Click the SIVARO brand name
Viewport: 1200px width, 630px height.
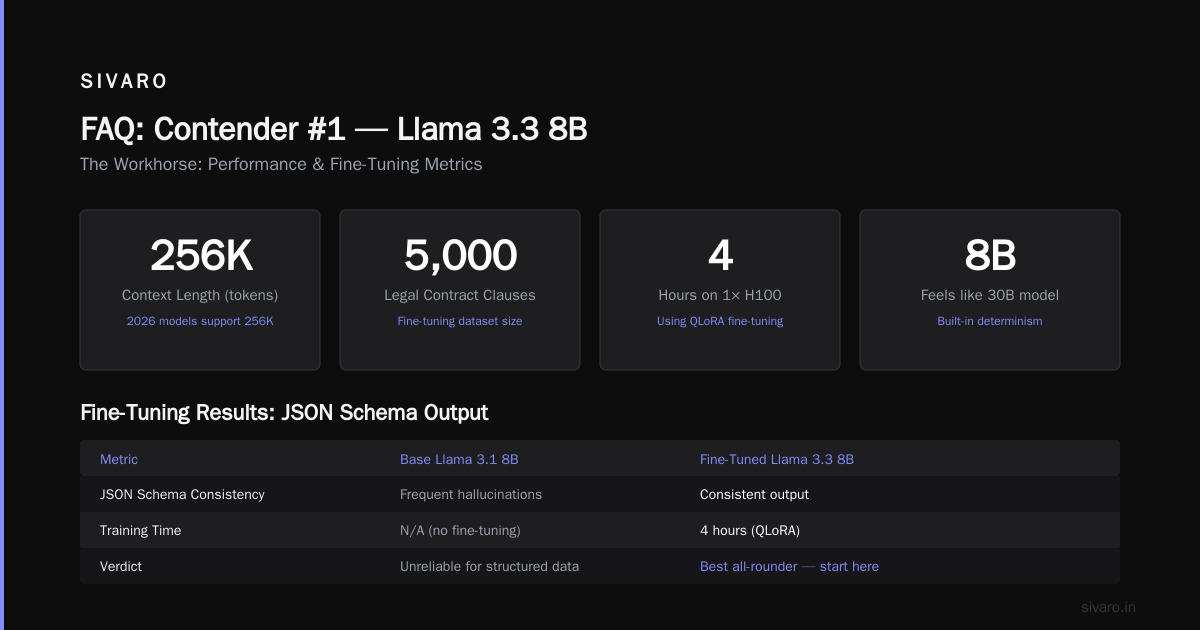(x=124, y=82)
